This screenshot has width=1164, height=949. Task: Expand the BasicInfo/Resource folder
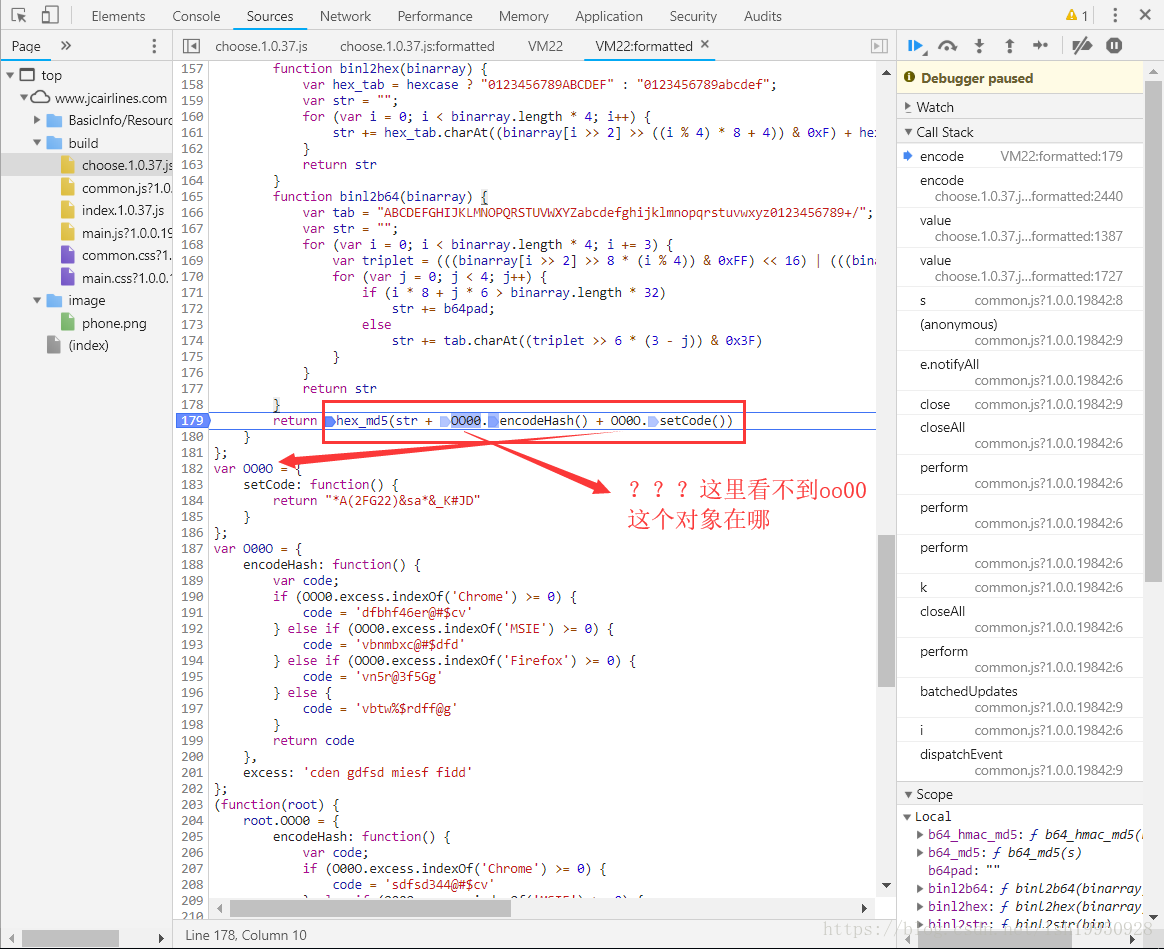[37, 120]
